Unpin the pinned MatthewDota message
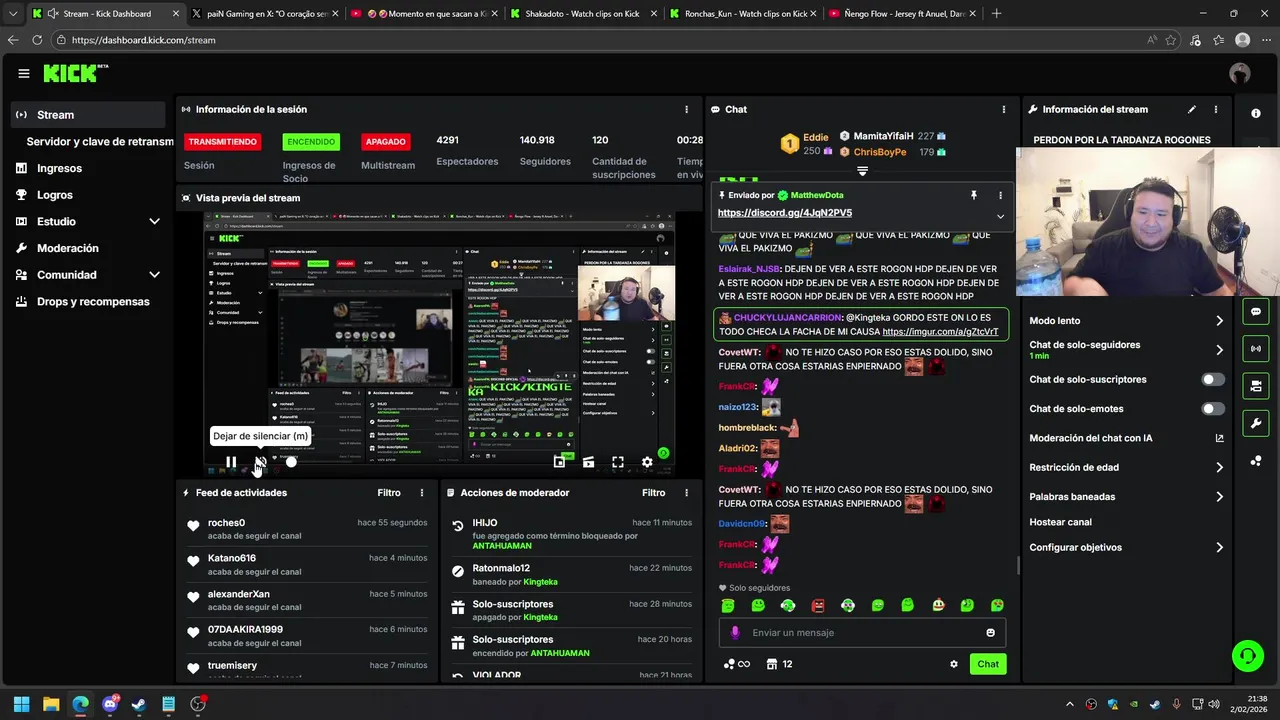1280x720 pixels. (x=973, y=195)
